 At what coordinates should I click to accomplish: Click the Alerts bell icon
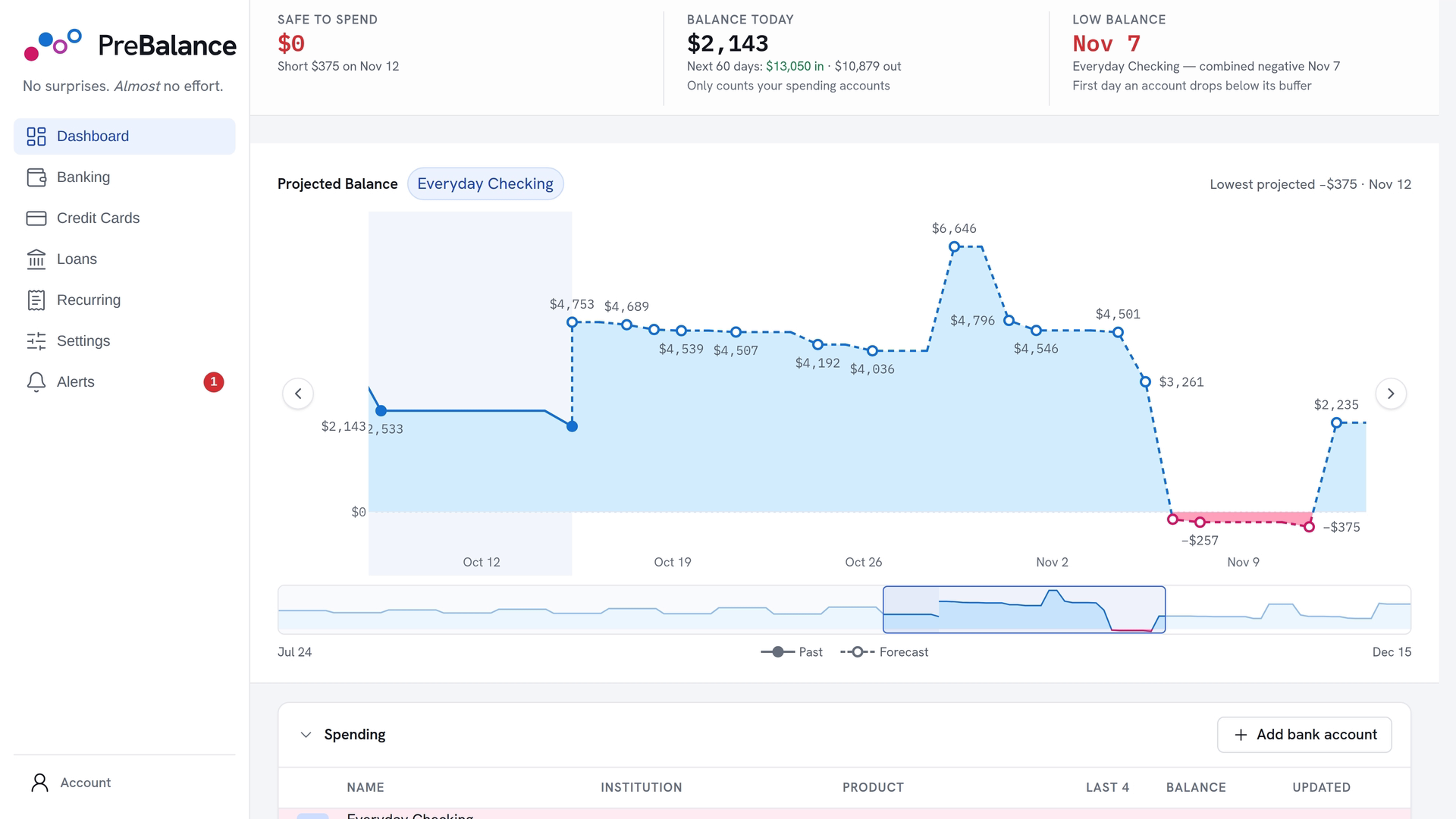(36, 382)
